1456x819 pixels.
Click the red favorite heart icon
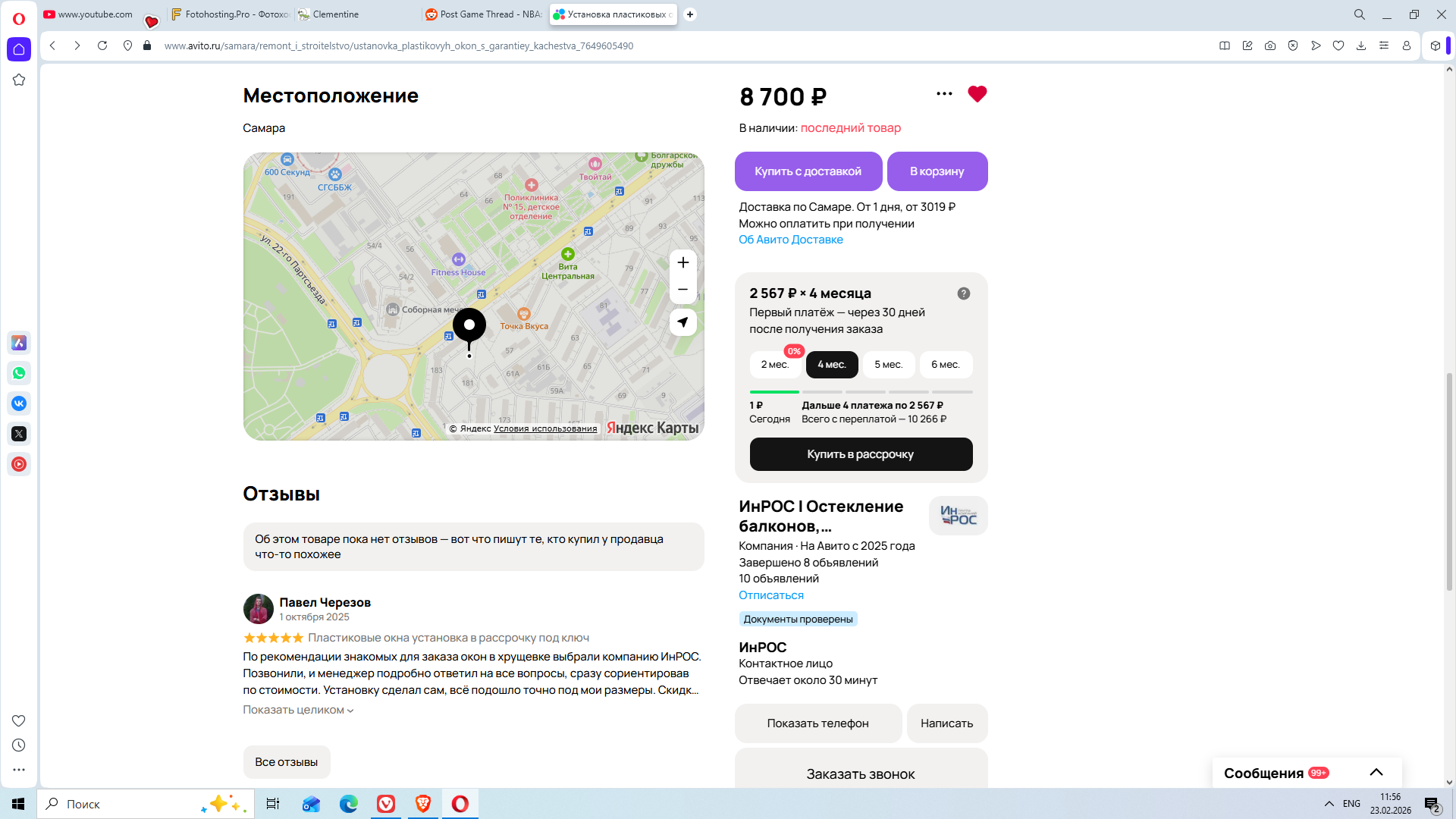977,94
